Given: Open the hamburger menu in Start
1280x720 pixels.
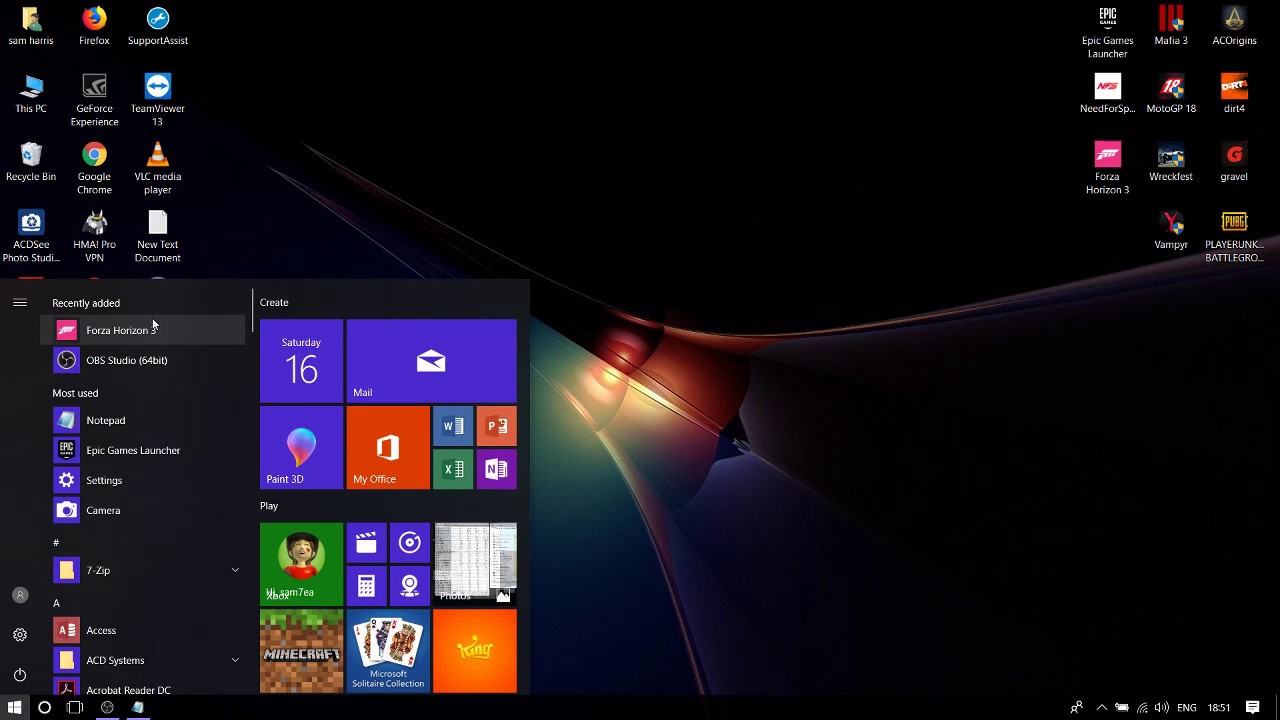Looking at the screenshot, I should point(20,302).
